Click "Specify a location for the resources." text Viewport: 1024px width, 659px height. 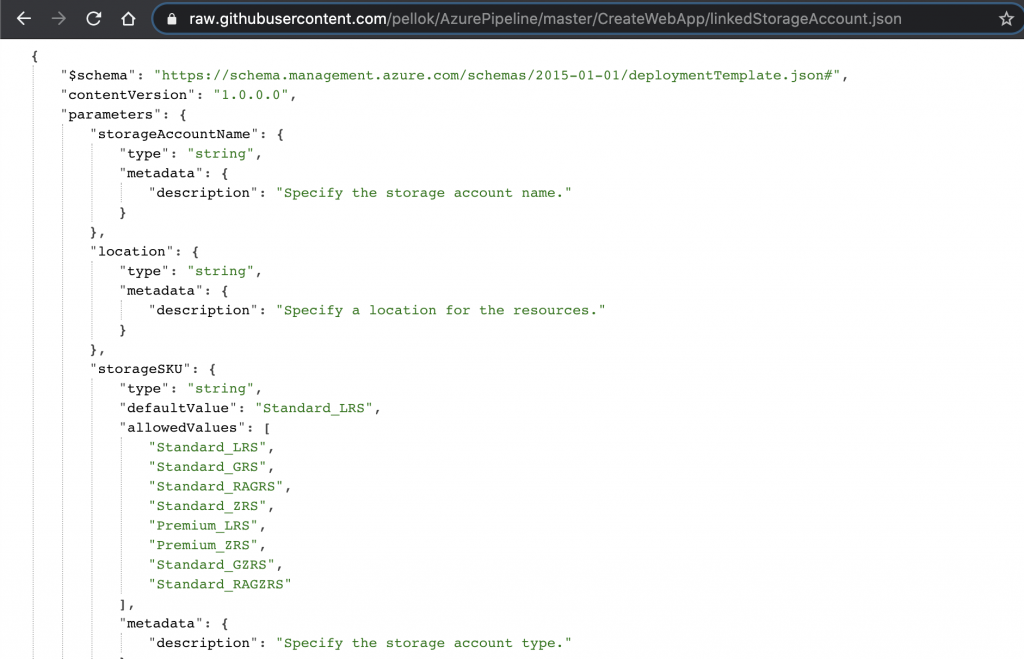[x=440, y=311]
